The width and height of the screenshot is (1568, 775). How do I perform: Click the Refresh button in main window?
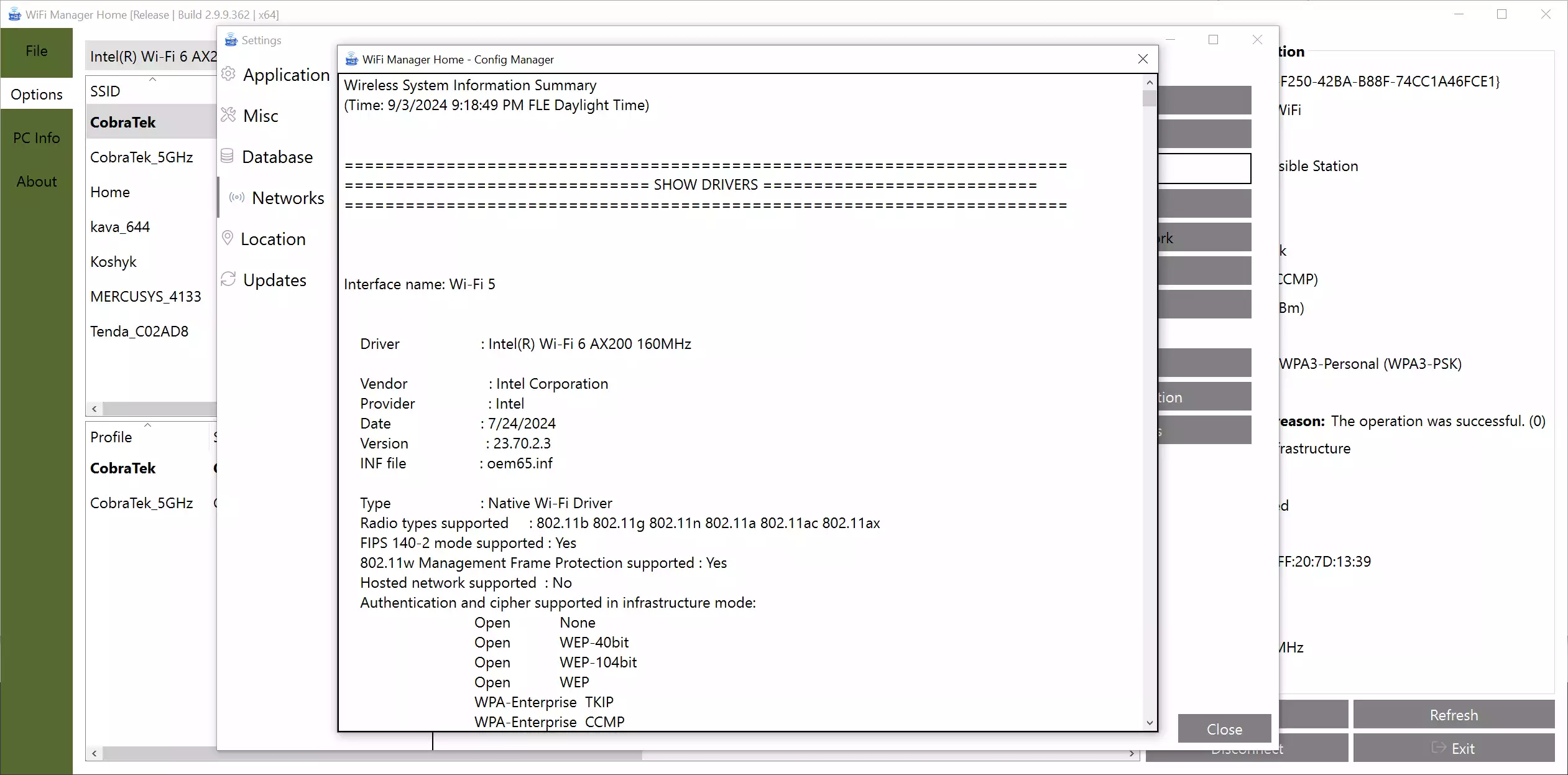click(1454, 715)
